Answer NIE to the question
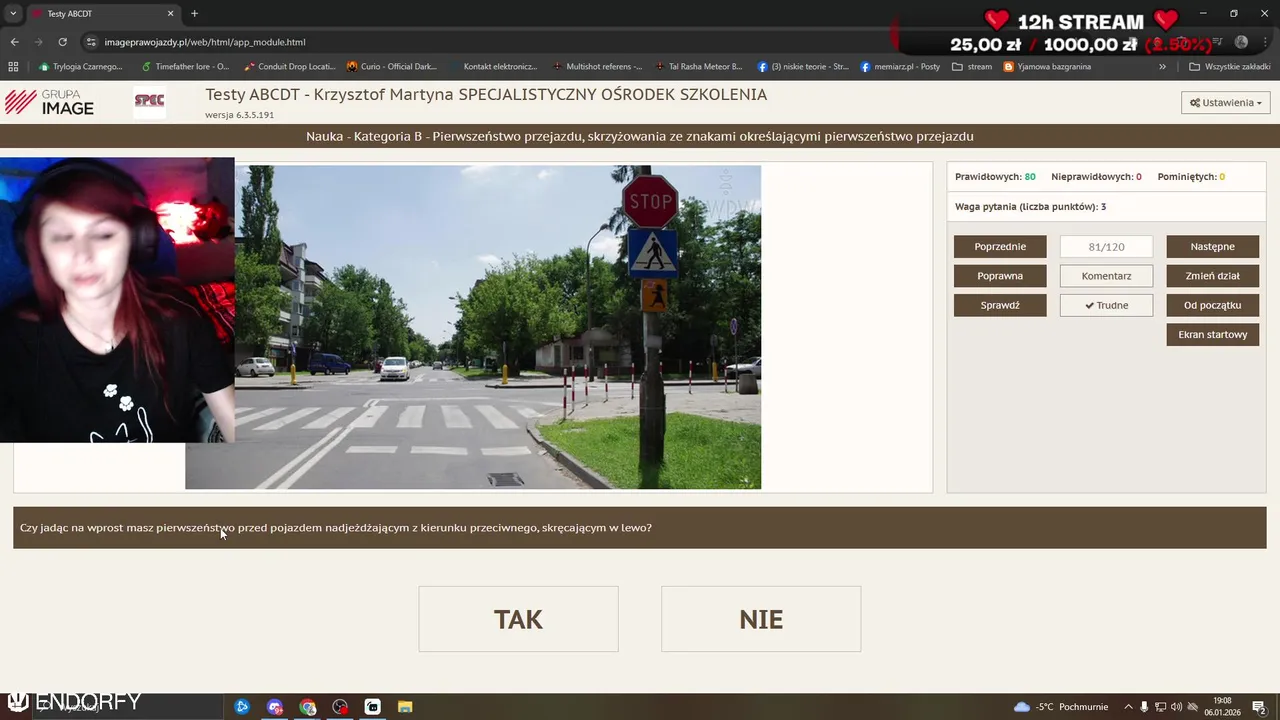The height and width of the screenshot is (720, 1280). tap(761, 619)
